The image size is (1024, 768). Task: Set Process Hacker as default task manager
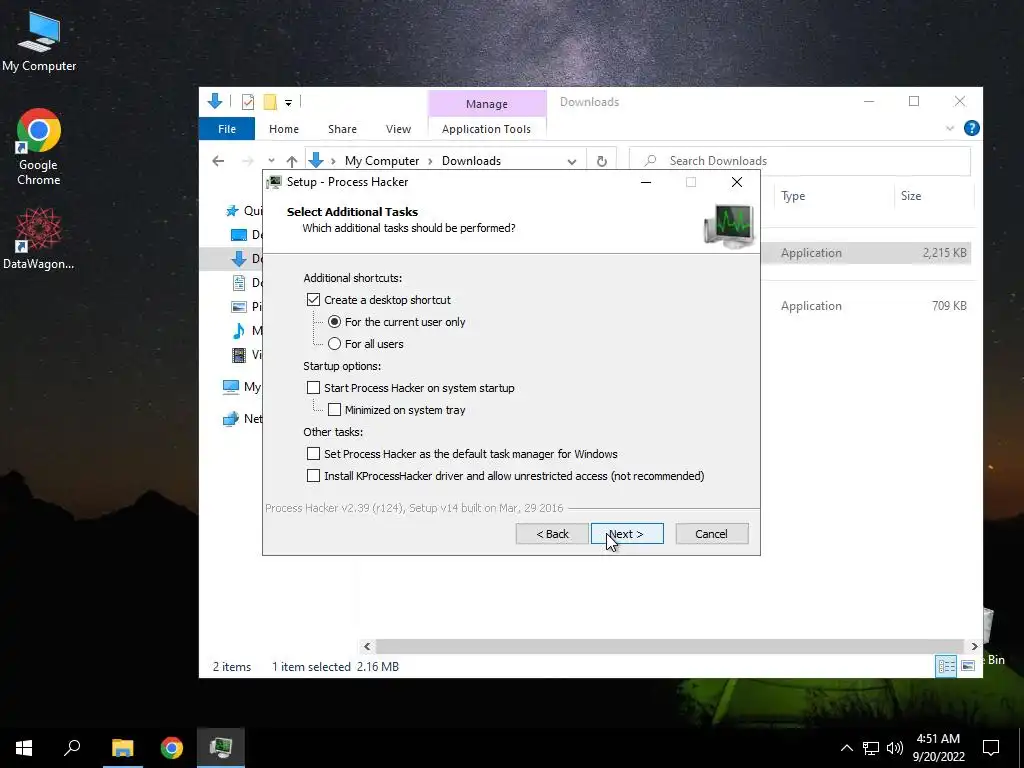tap(313, 454)
